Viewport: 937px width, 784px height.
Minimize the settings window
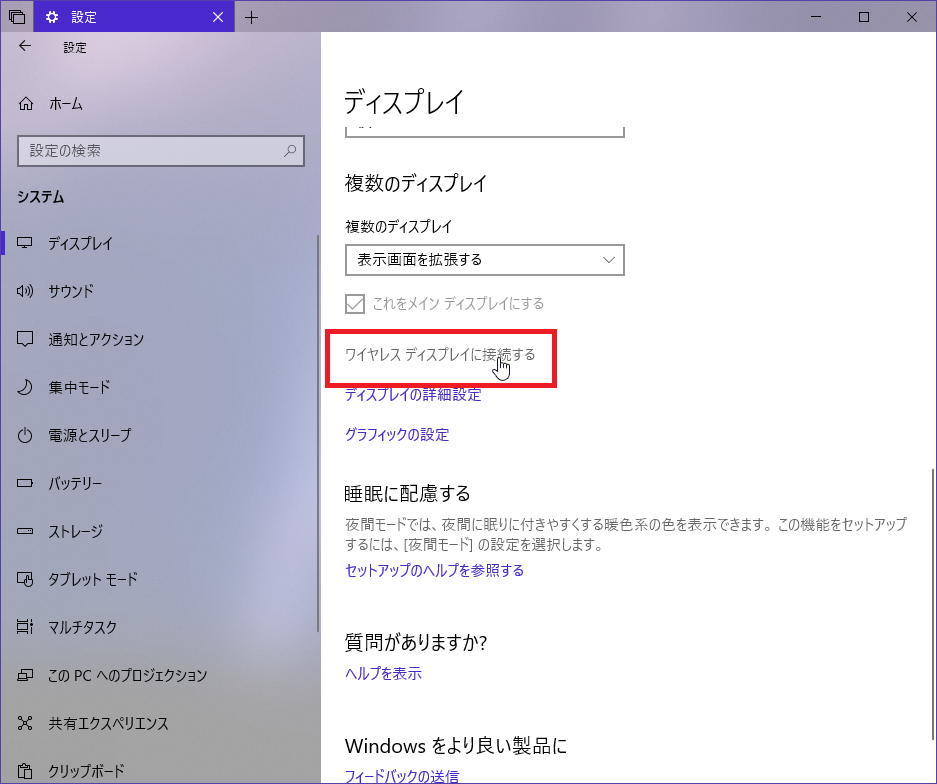(816, 17)
